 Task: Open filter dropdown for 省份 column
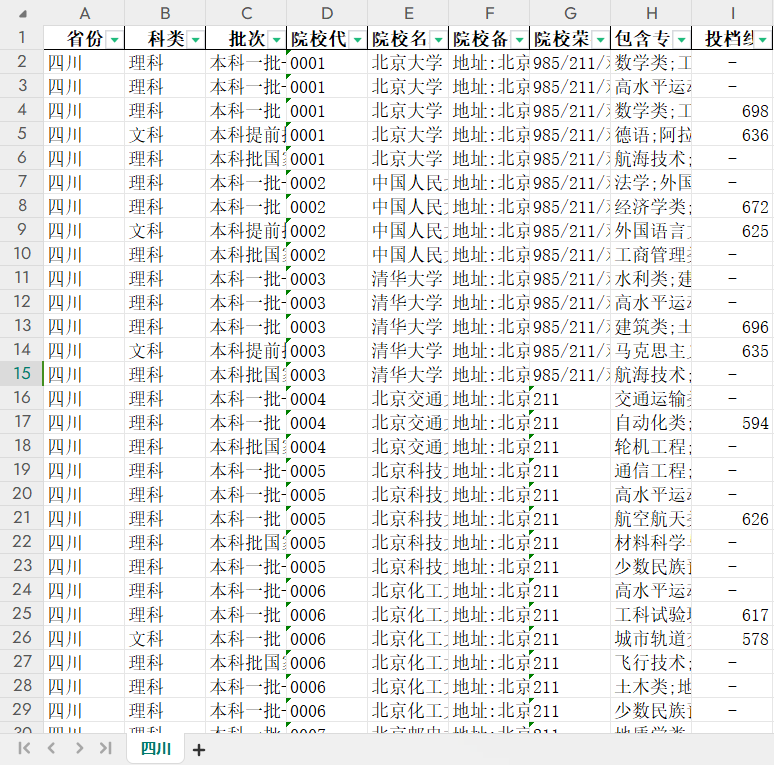point(115,39)
